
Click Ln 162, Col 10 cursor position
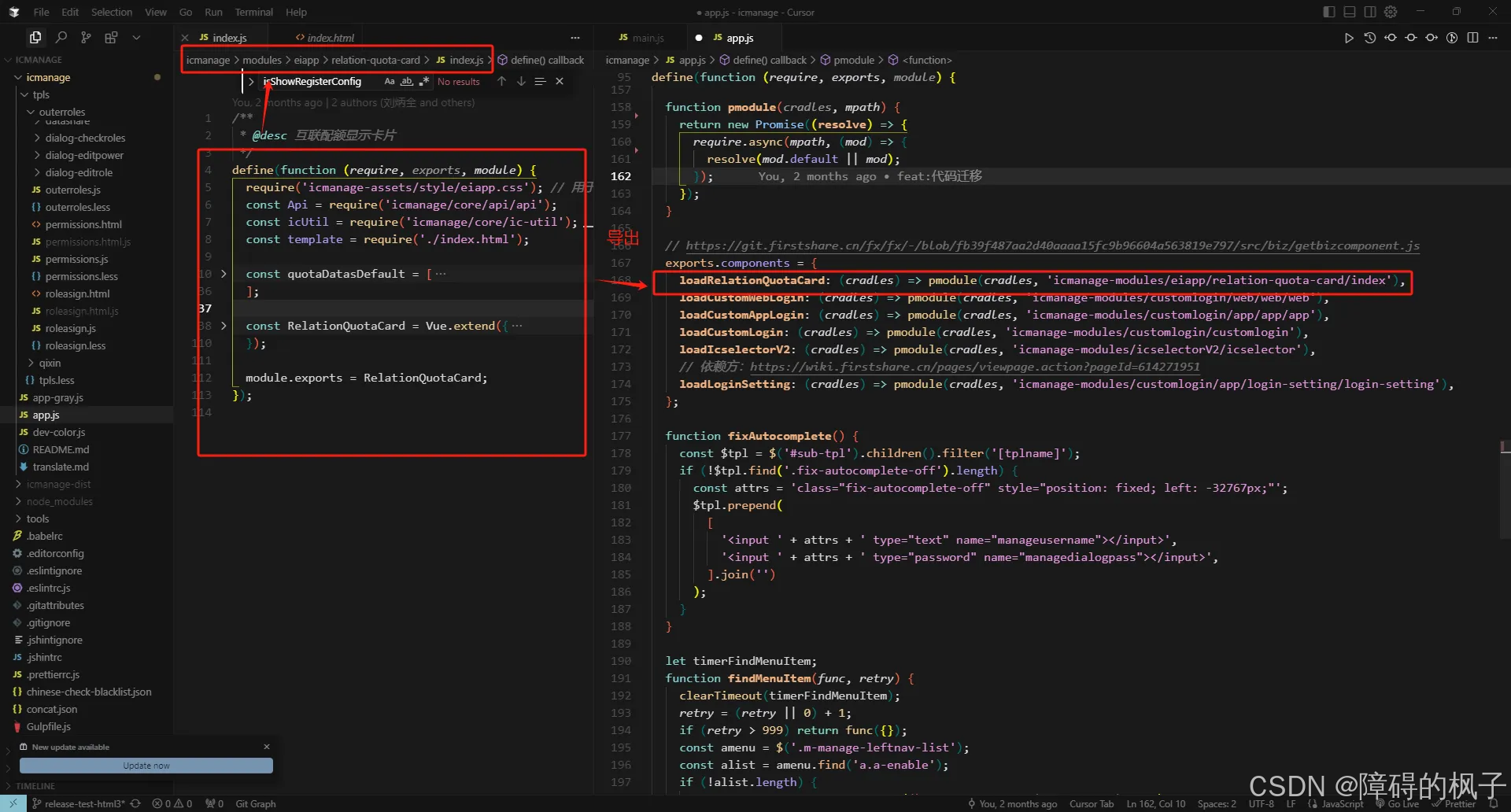pyautogui.click(x=1155, y=803)
